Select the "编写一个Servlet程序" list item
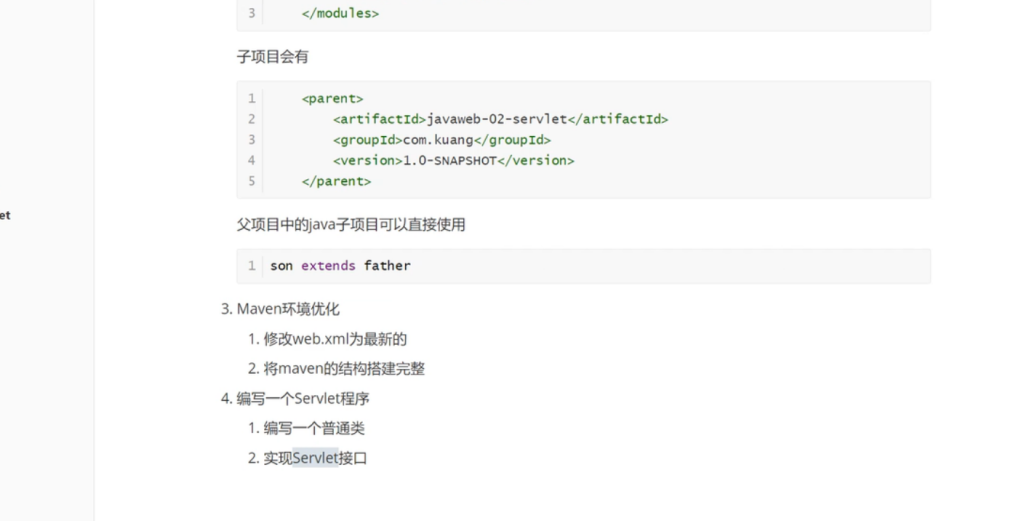The image size is (1024, 521). pos(303,399)
